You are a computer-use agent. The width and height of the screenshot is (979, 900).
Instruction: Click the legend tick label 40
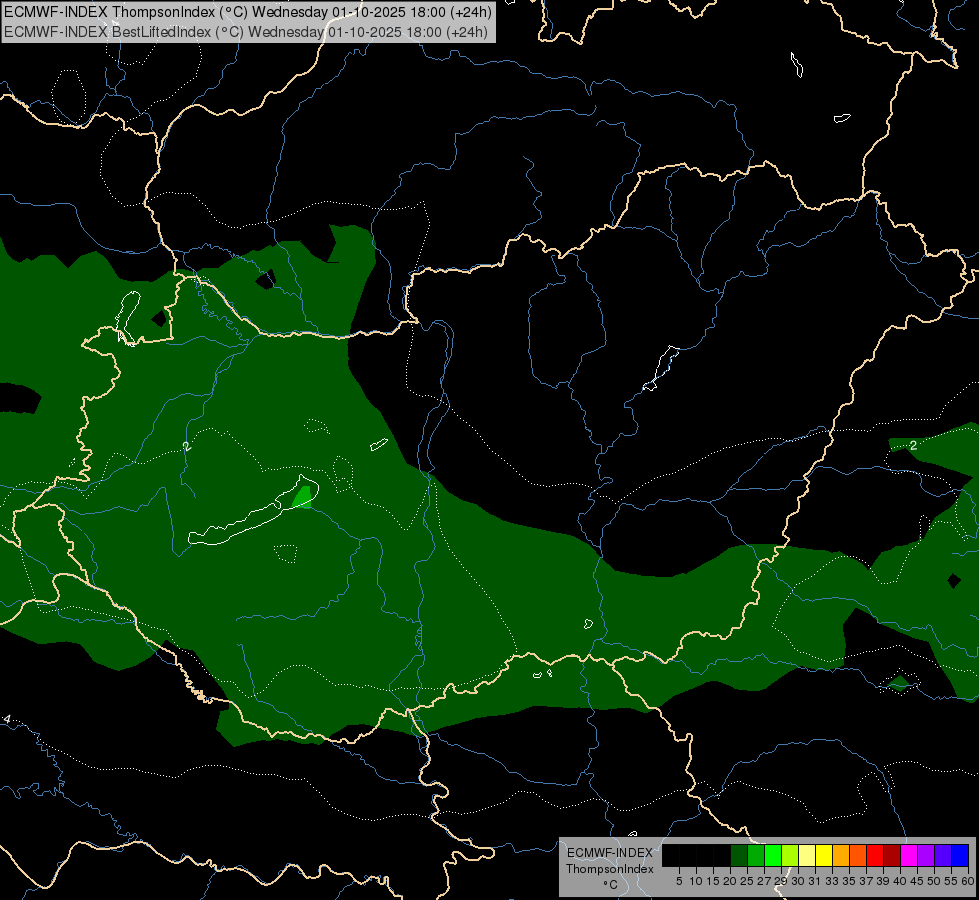(x=900, y=881)
